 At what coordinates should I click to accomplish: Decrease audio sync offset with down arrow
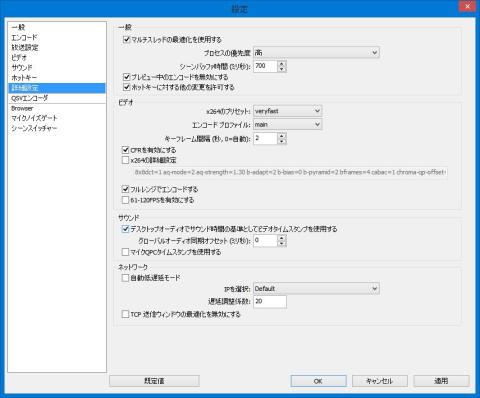click(282, 243)
